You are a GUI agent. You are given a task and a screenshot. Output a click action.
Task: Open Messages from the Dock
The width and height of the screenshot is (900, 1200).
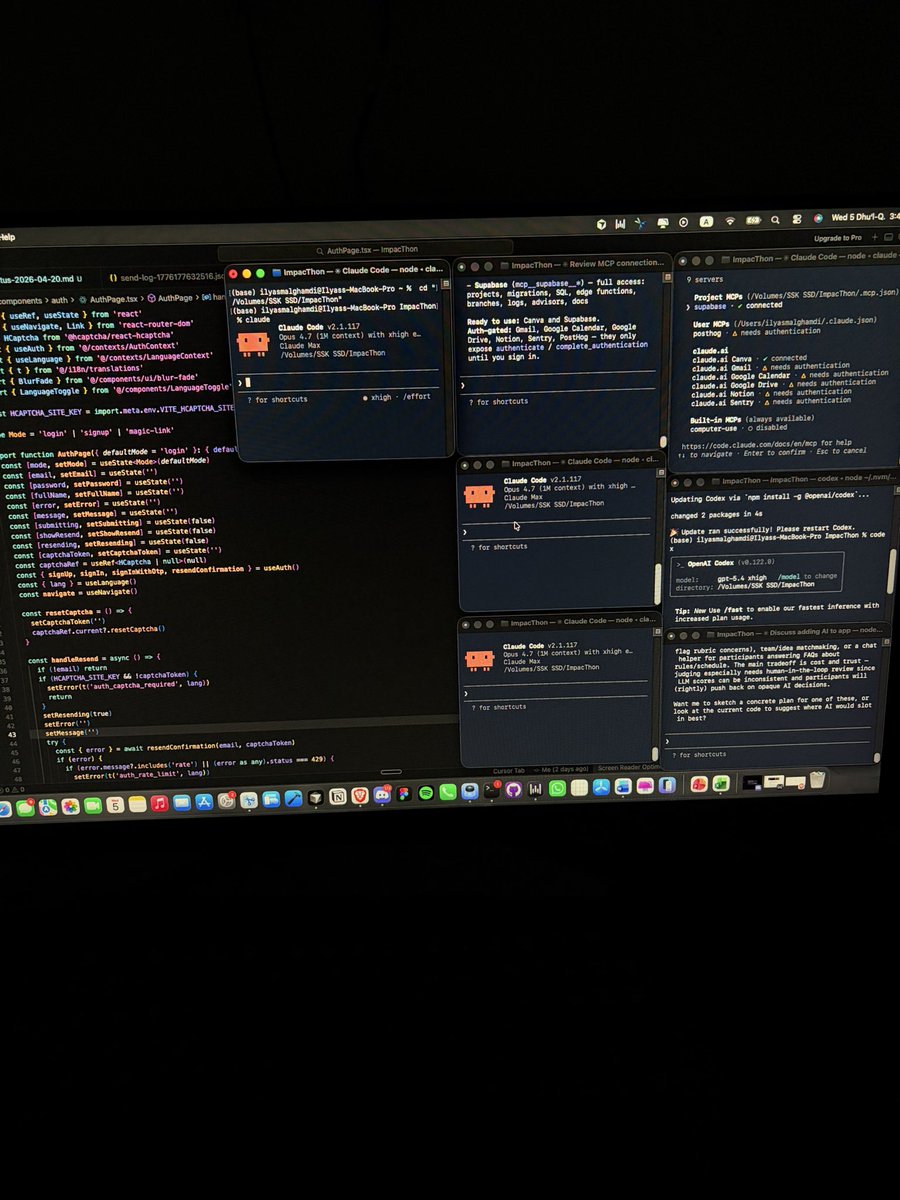(25, 807)
